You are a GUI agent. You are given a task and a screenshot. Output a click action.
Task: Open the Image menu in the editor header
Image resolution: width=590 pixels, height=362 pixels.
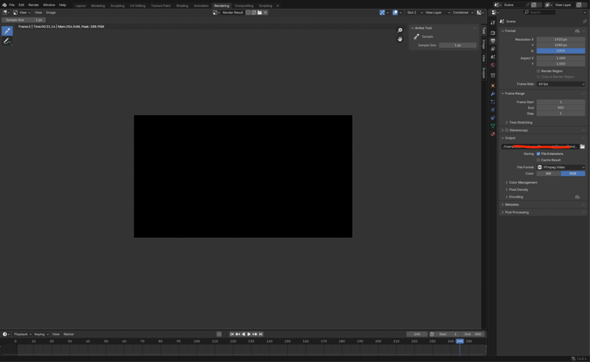click(x=51, y=12)
